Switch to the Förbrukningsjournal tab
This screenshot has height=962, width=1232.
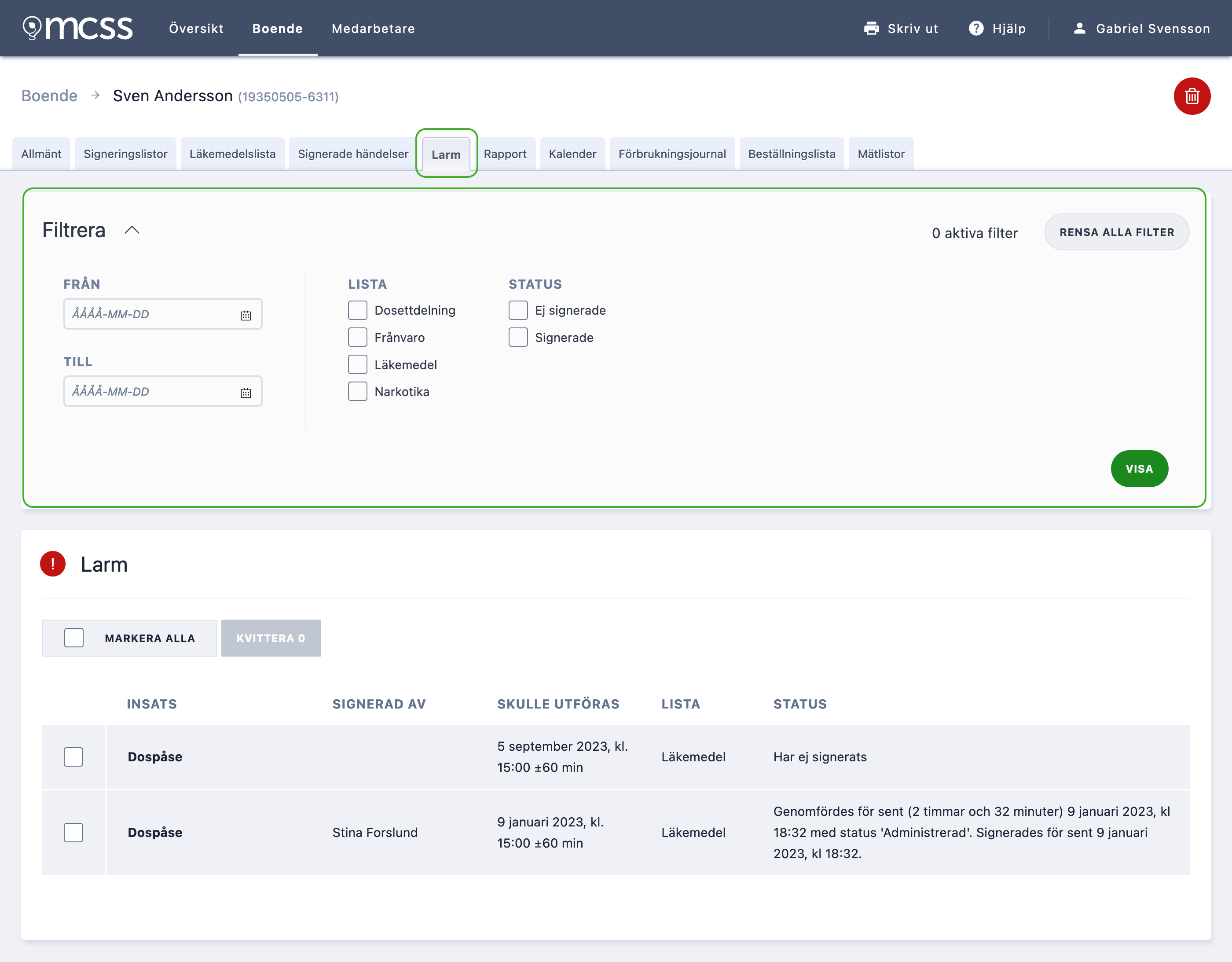click(672, 154)
